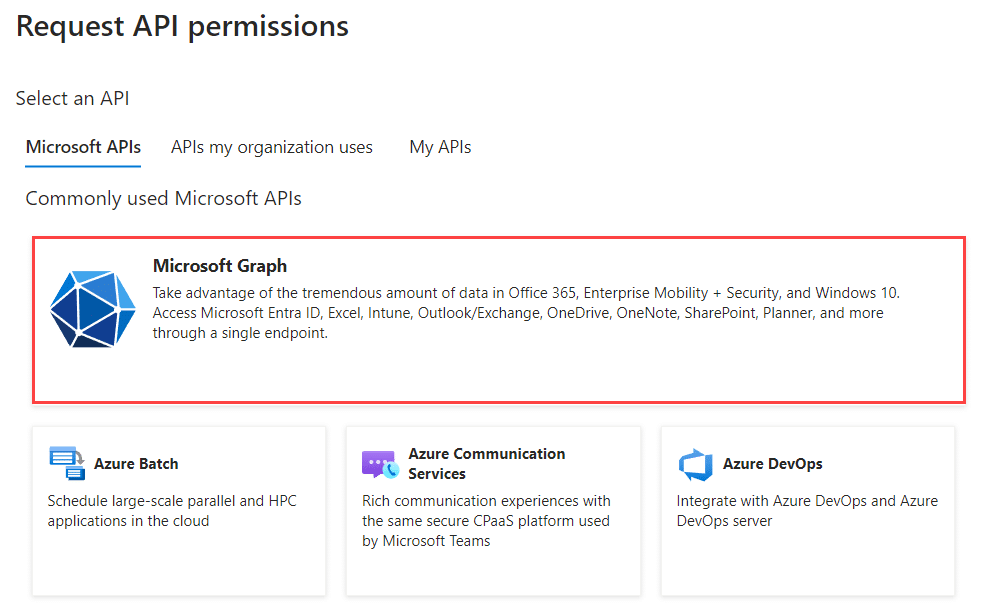Click the Azure Batch description about HPC applications
The width and height of the screenshot is (993, 603).
pyautogui.click(x=172, y=511)
